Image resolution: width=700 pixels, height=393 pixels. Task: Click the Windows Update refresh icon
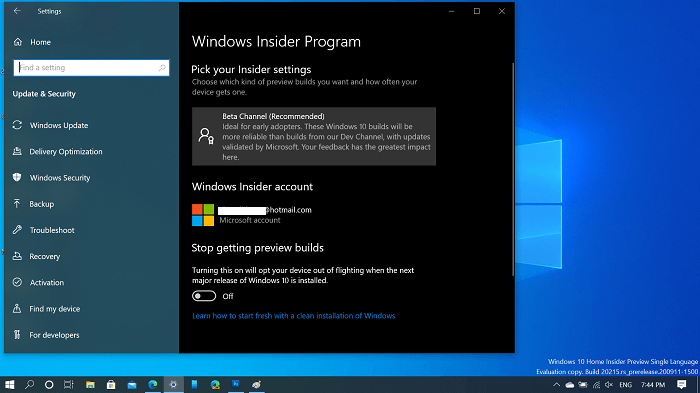click(x=17, y=125)
